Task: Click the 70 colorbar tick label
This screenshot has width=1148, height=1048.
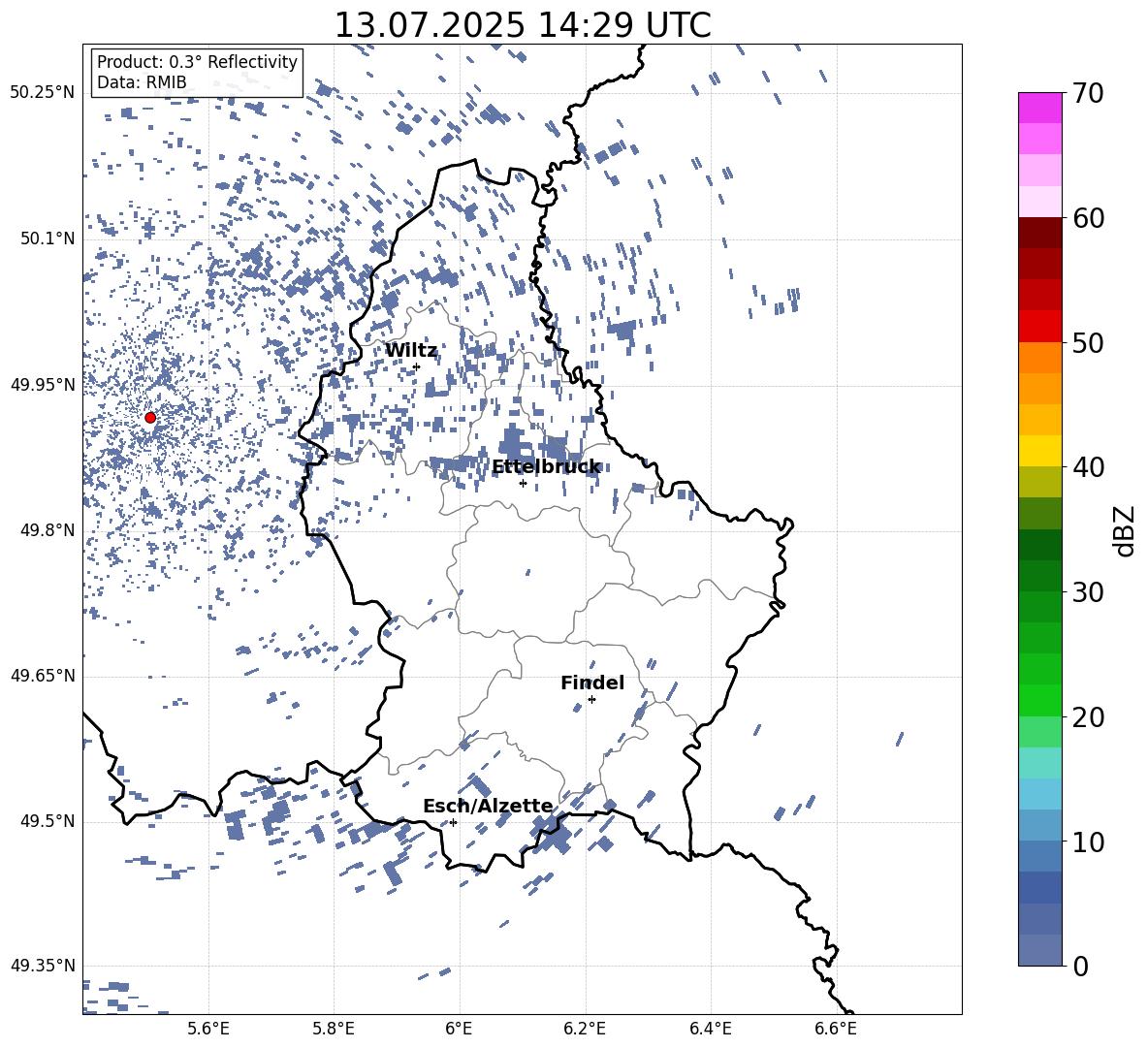Action: pyautogui.click(x=1088, y=93)
